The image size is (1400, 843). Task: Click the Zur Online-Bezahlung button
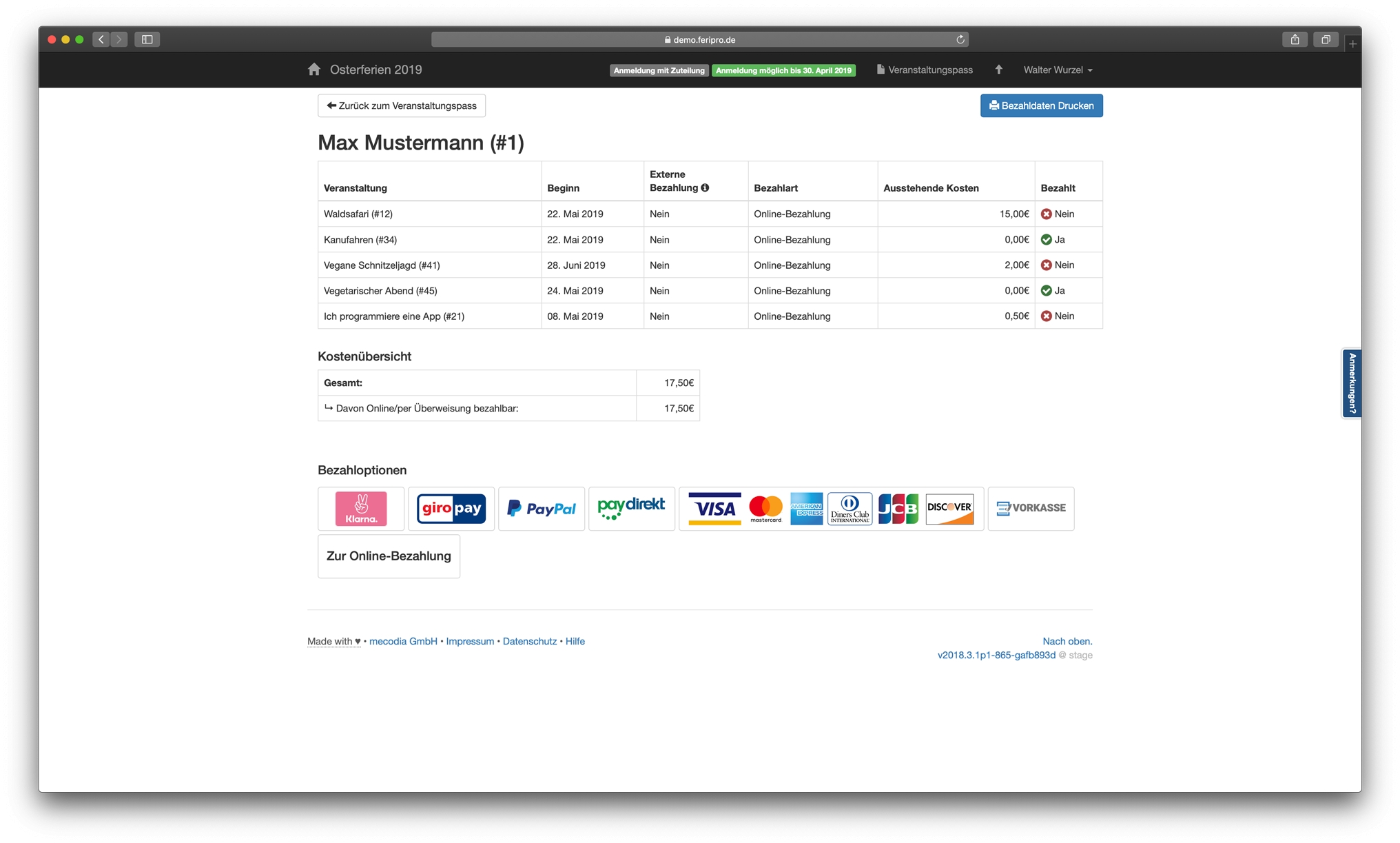point(389,556)
